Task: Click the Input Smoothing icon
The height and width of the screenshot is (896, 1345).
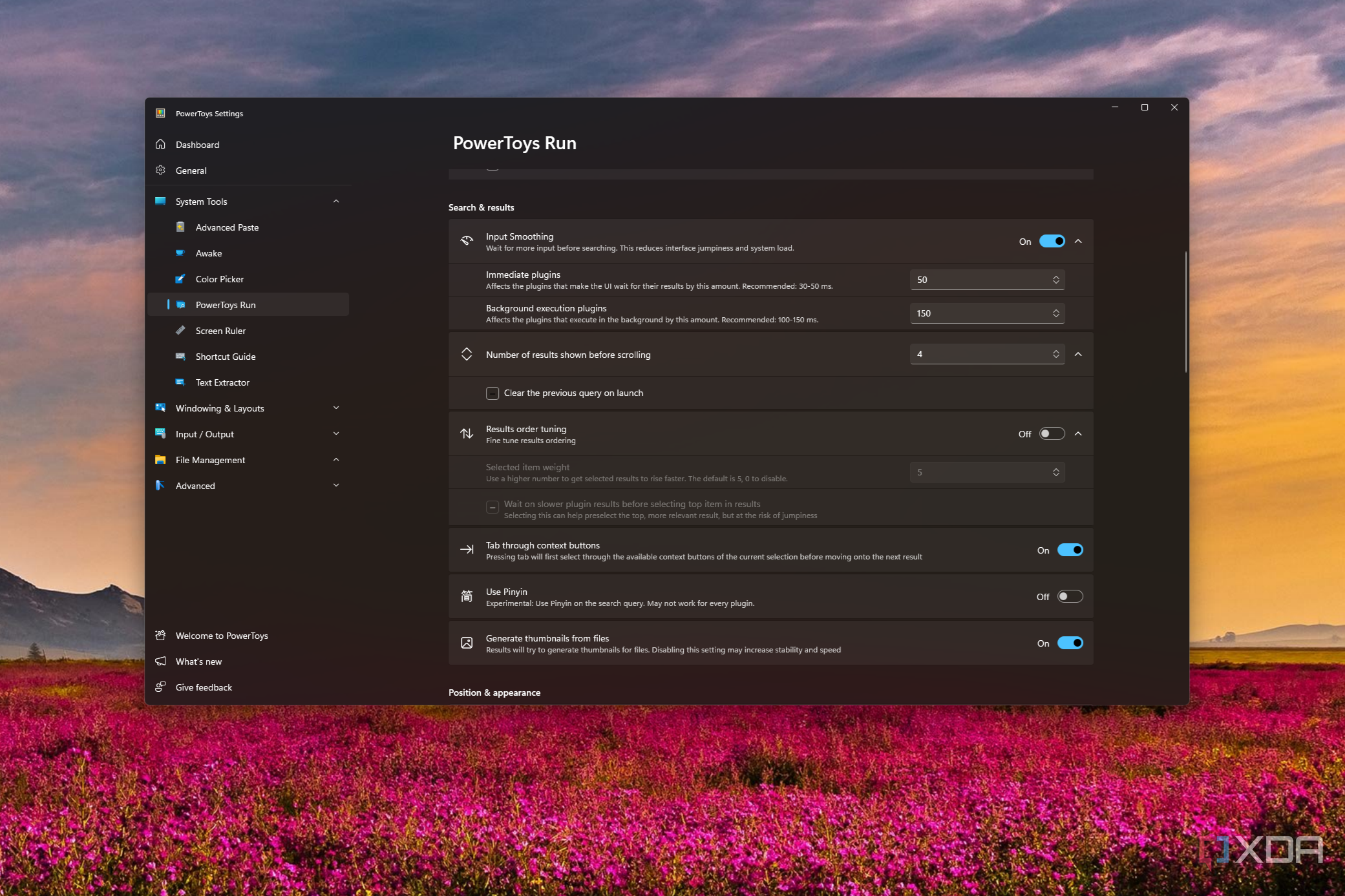Action: (467, 241)
